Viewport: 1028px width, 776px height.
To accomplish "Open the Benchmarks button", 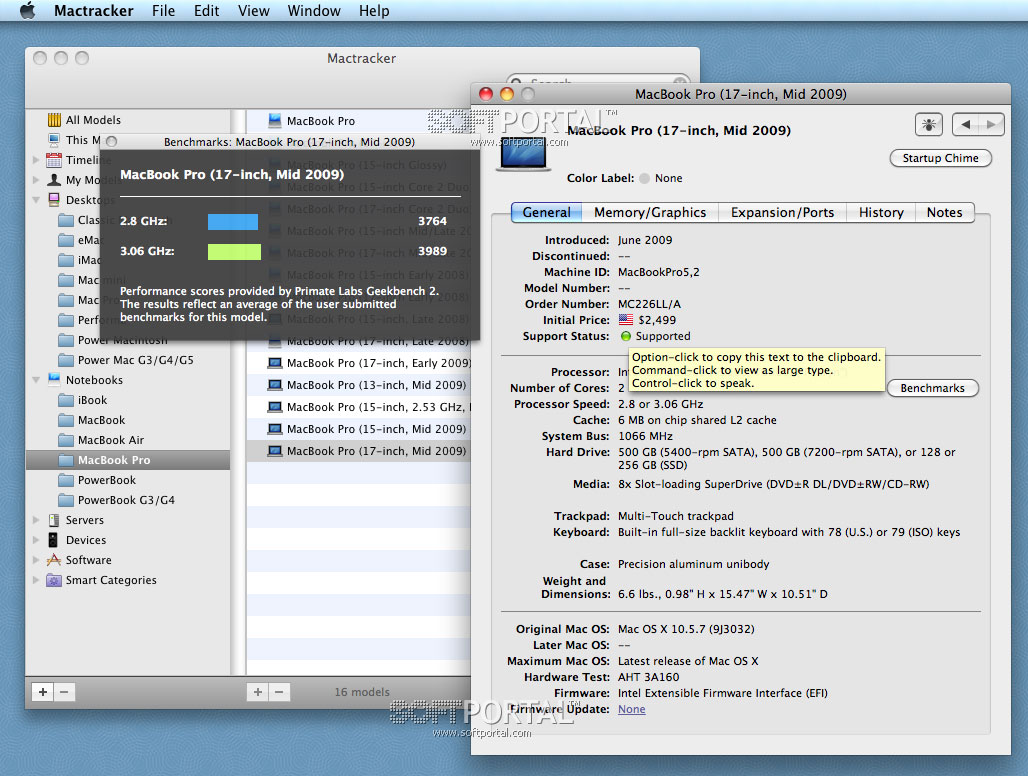I will (932, 388).
